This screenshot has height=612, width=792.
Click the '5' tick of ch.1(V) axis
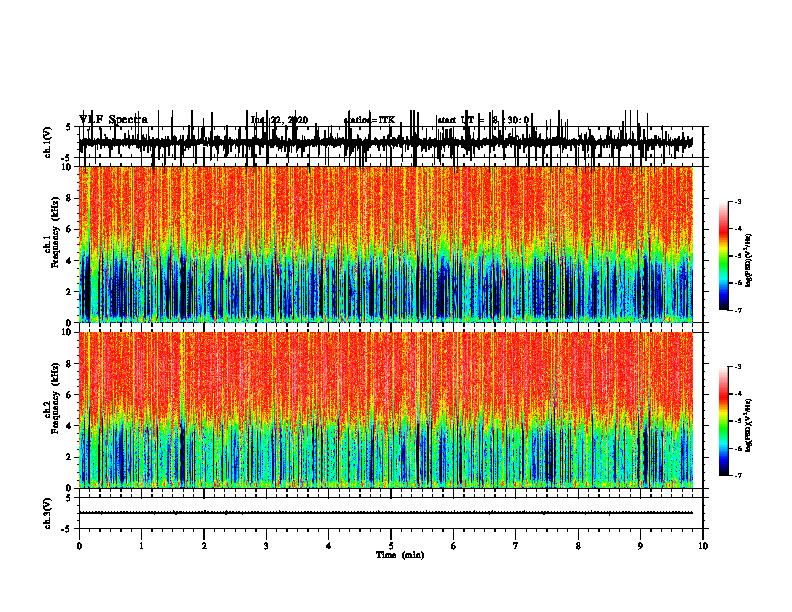(69, 128)
